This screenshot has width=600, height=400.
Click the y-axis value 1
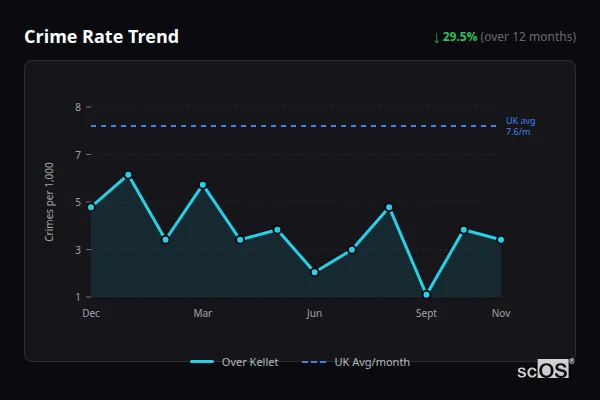tap(78, 297)
